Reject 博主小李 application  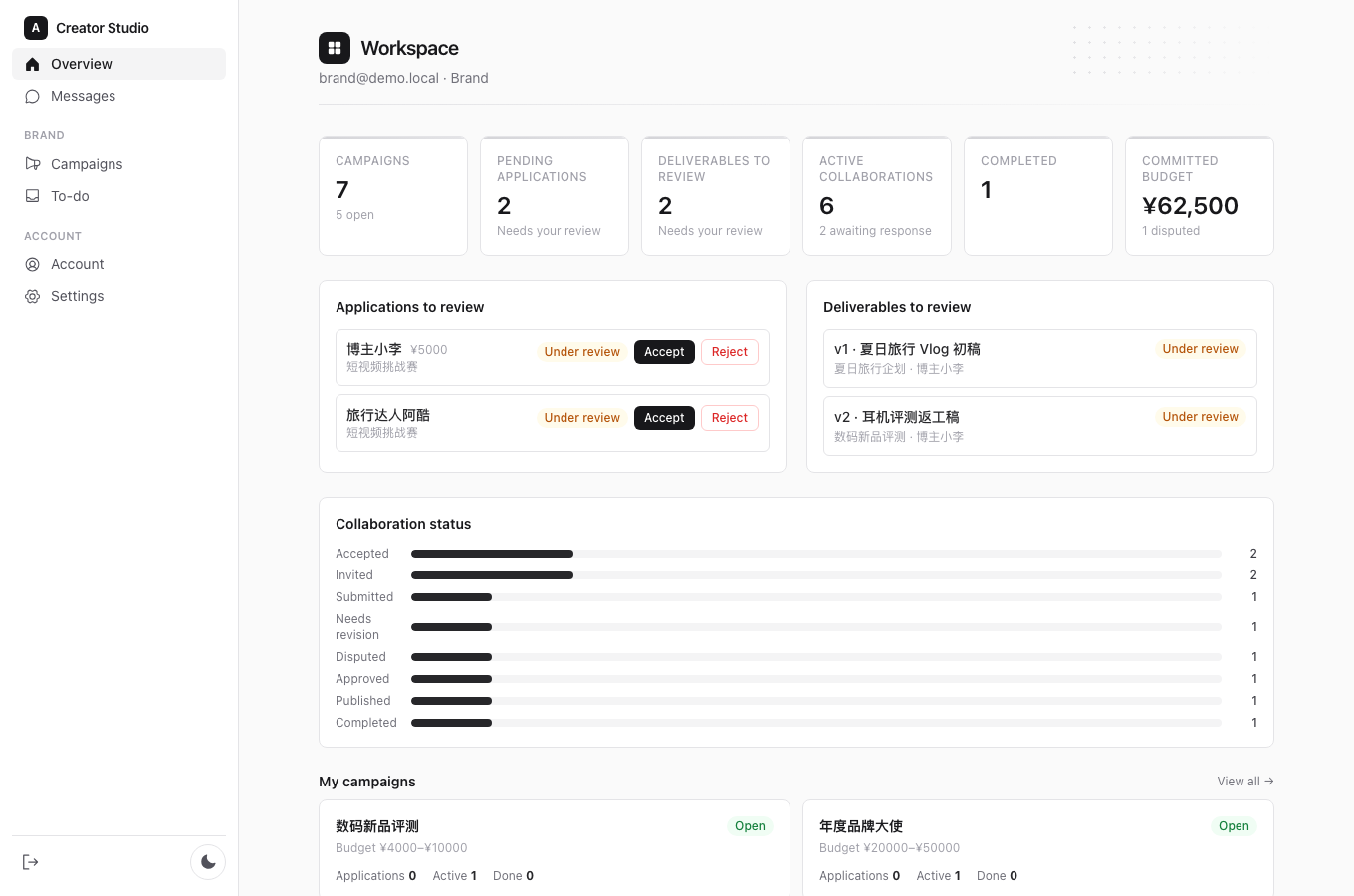(730, 352)
